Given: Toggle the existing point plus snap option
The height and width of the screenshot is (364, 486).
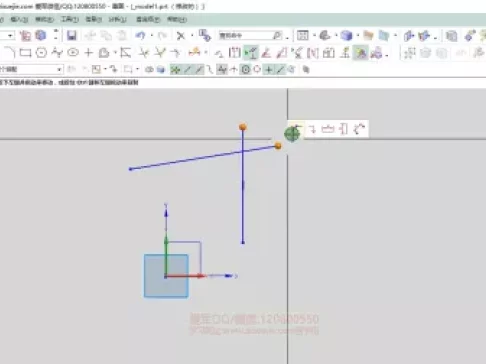Looking at the screenshot, I should pos(268,69).
